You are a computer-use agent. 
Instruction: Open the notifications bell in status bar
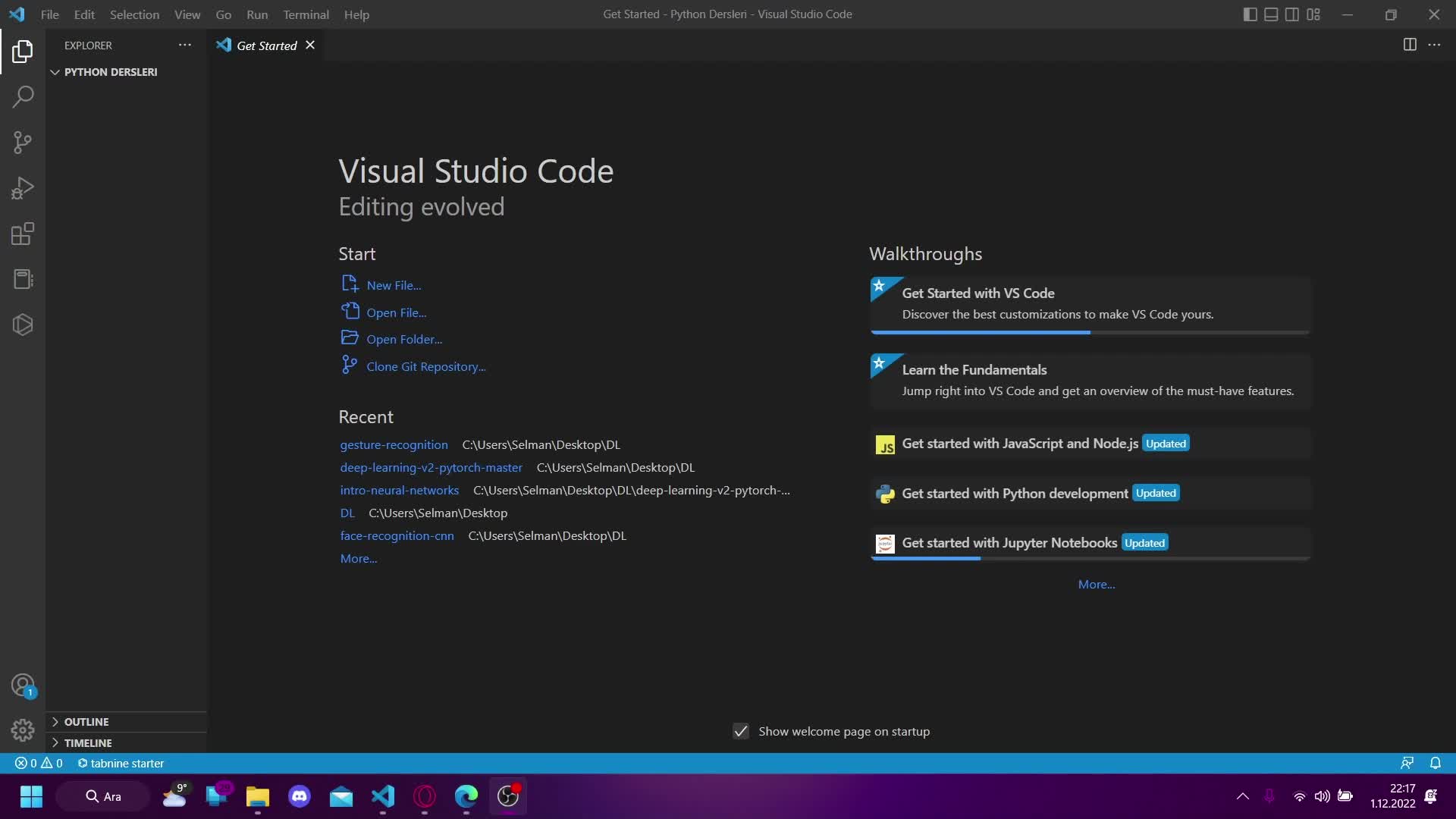pos(1436,764)
